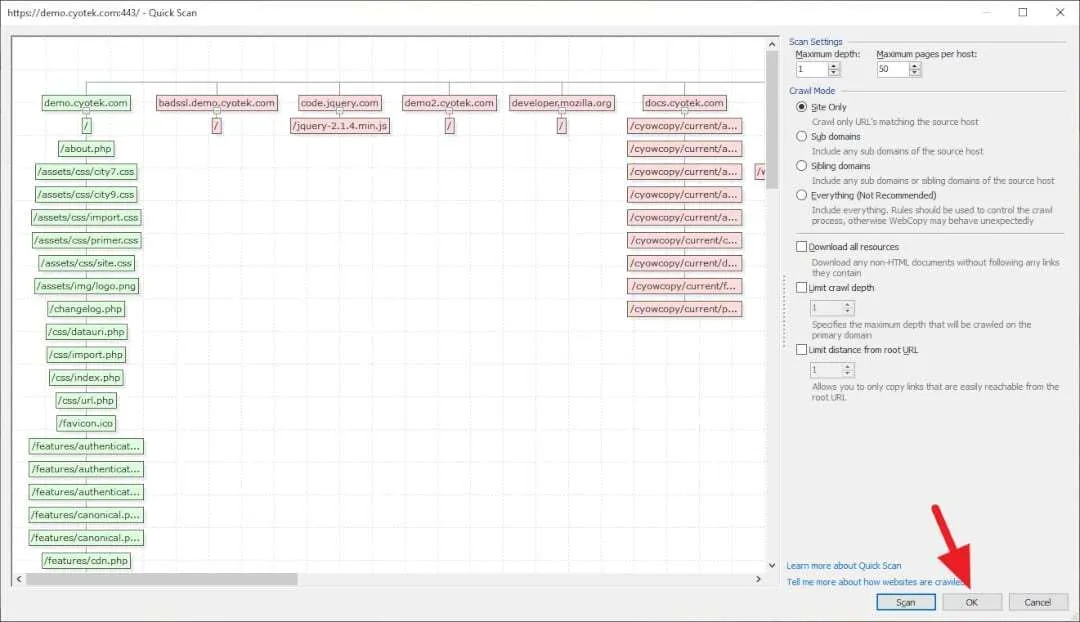
Task: Choose the Sibling domains radio option
Action: 801,166
